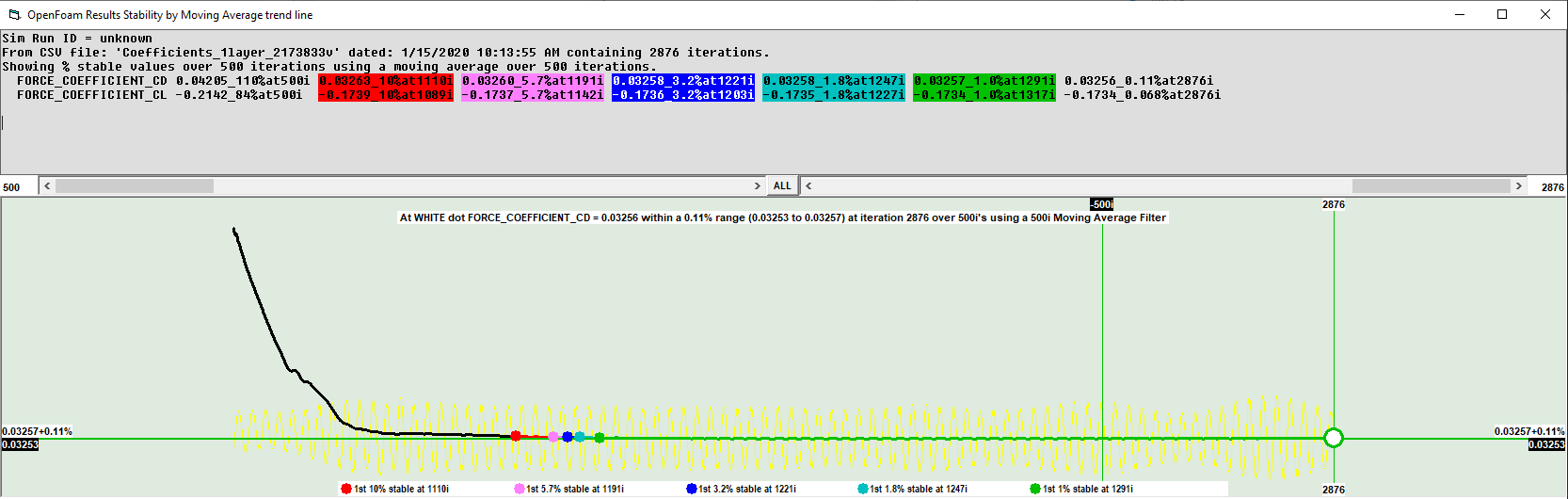Viewport: 1568px width, 499px height.
Task: Click the right scrollbar thumb
Action: [1432, 186]
